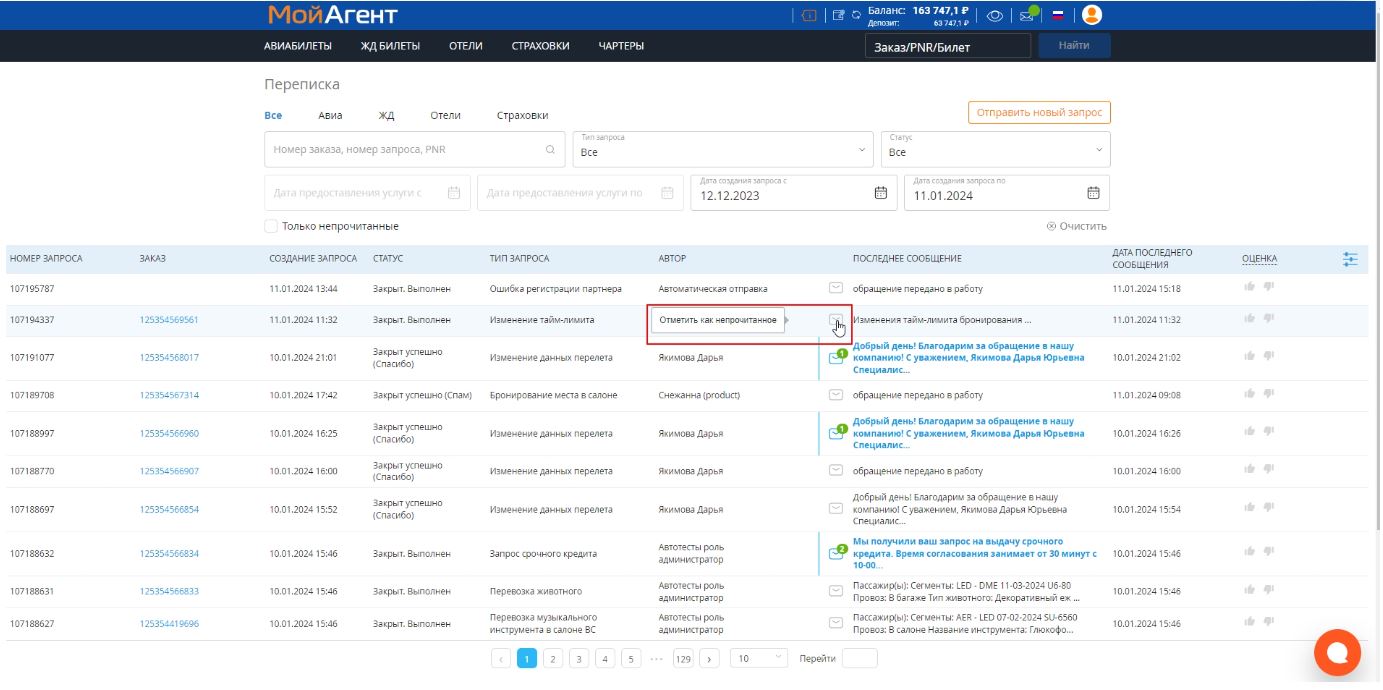Go to page 2

[553, 658]
